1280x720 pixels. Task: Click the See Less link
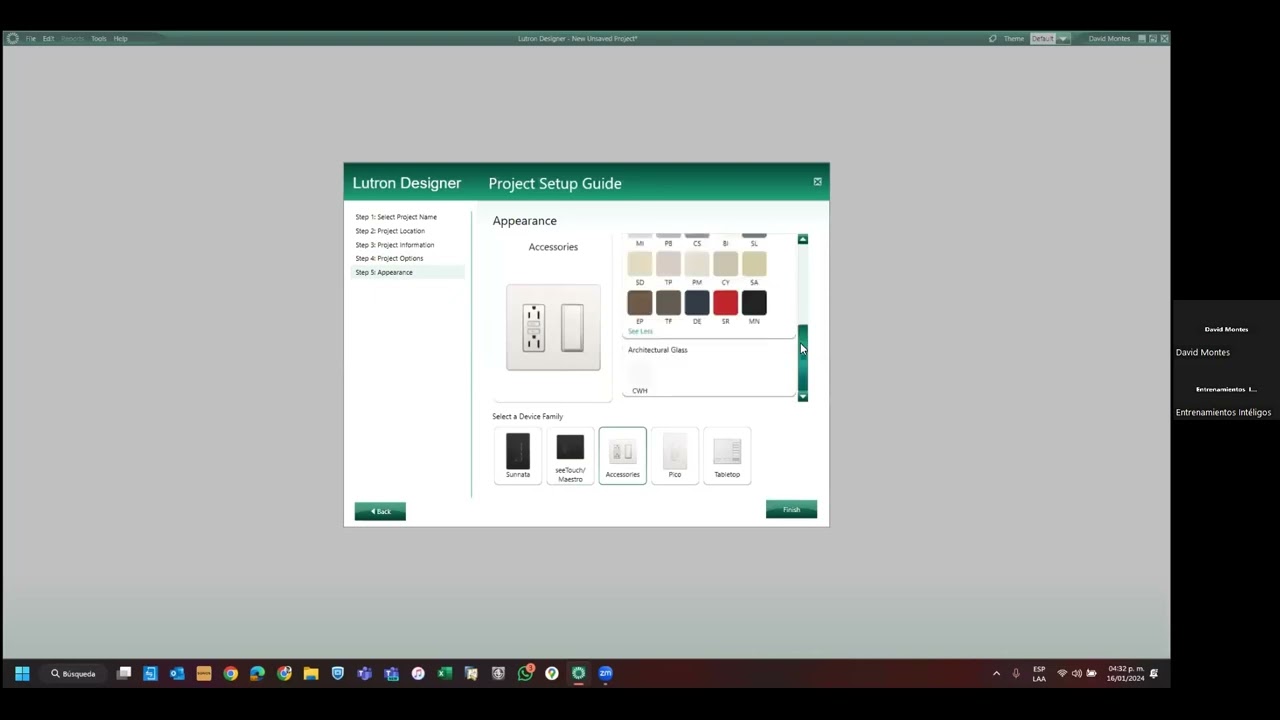(640, 331)
